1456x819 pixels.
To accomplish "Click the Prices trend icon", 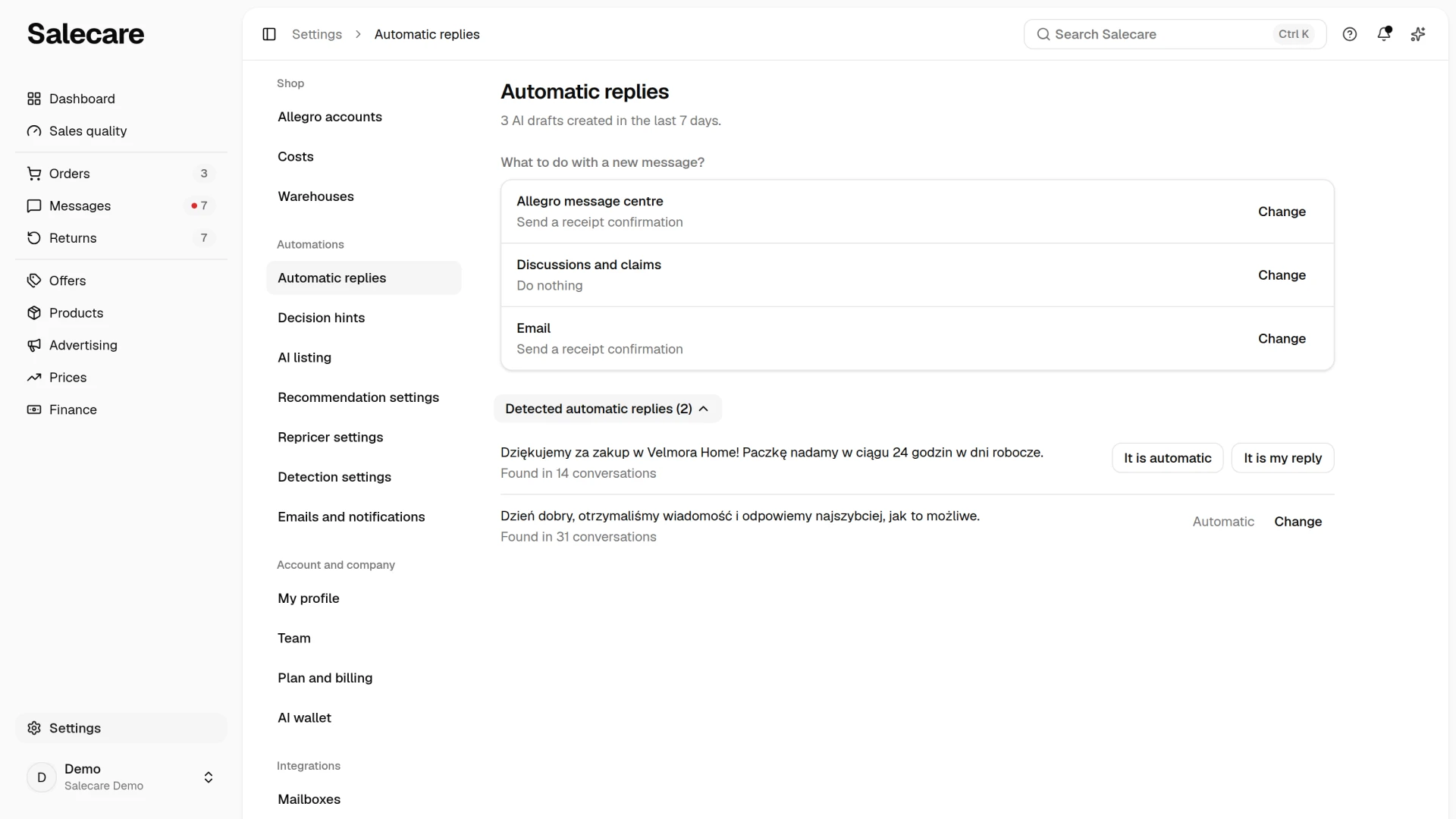I will point(34,378).
